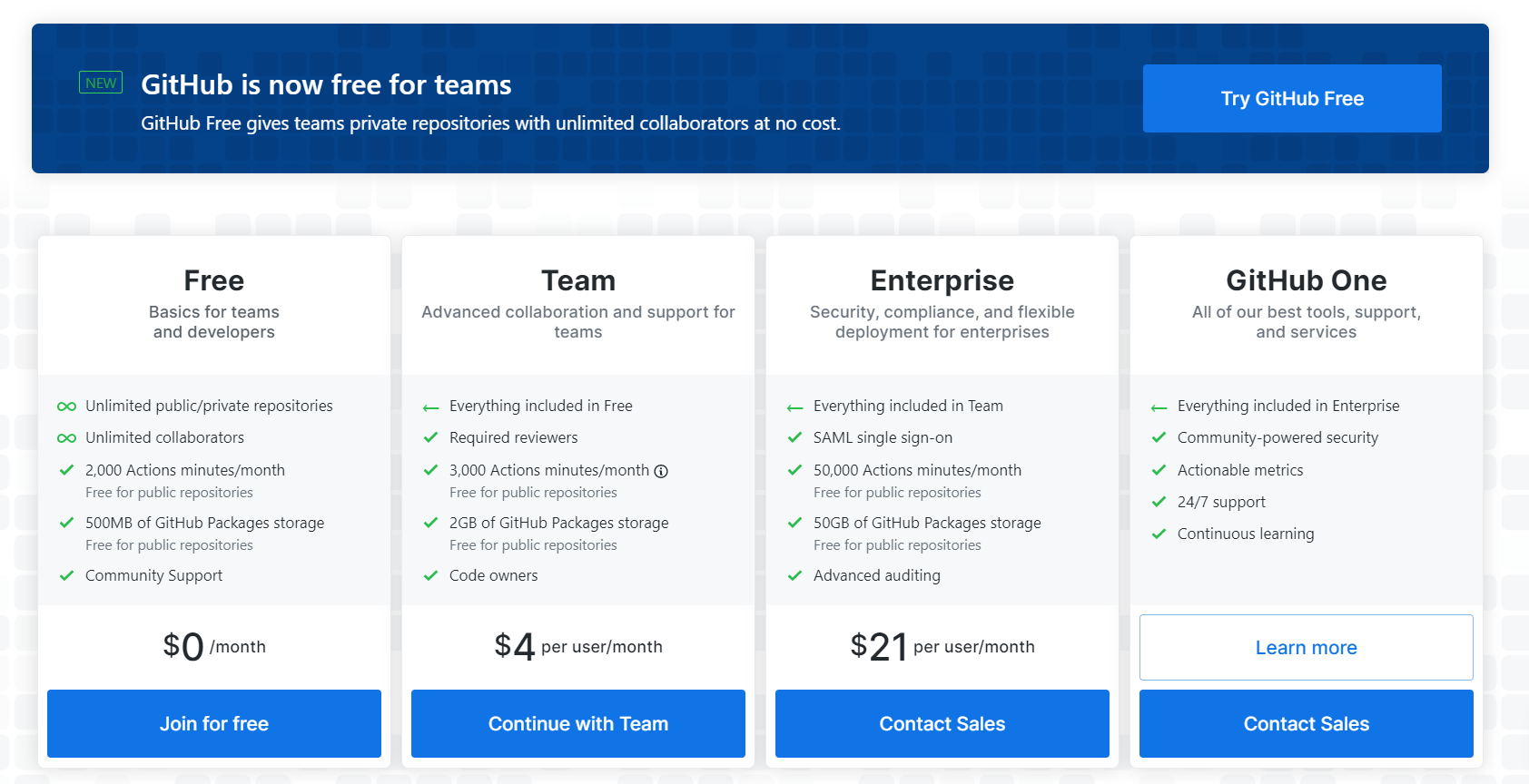This screenshot has height=784, width=1529.
Task: Click '24/7 support' feature text
Action: point(1221,502)
